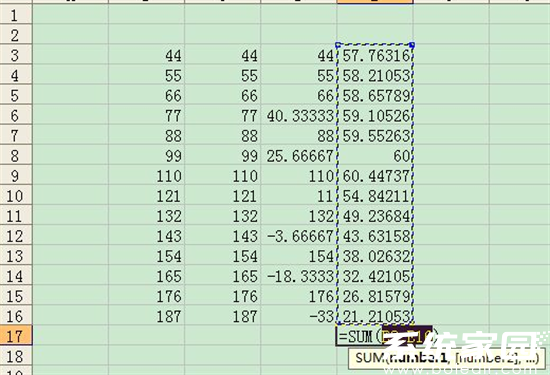Select the cell showing 40.33333
Screen dimensions: 550x375
pos(299,115)
